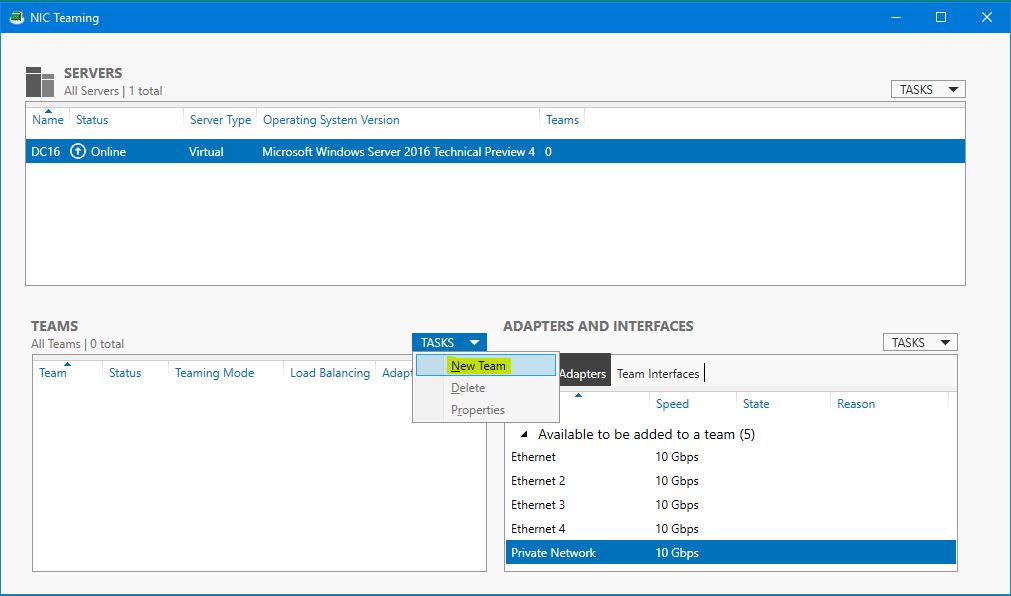This screenshot has height=596, width=1011.
Task: Click the Servers tile icon
Action: pyautogui.click(x=40, y=82)
